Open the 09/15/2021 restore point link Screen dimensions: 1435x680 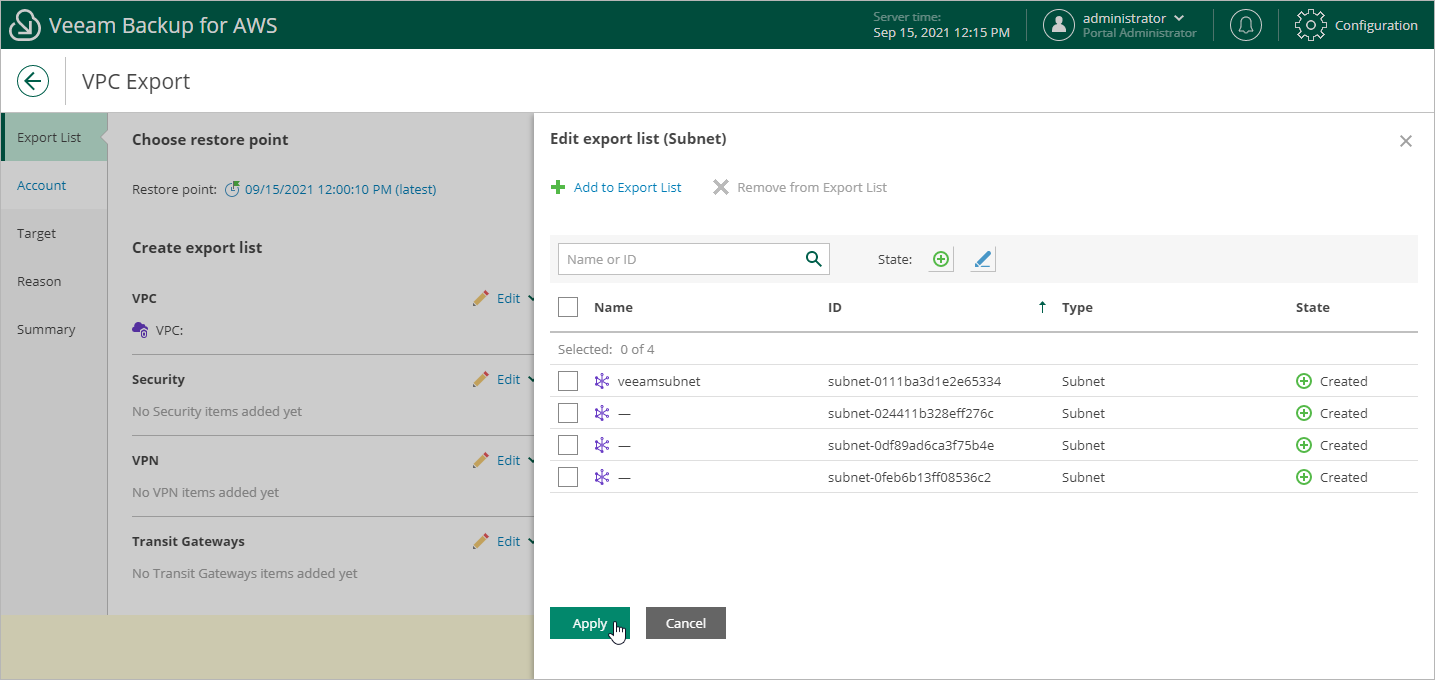click(x=340, y=189)
